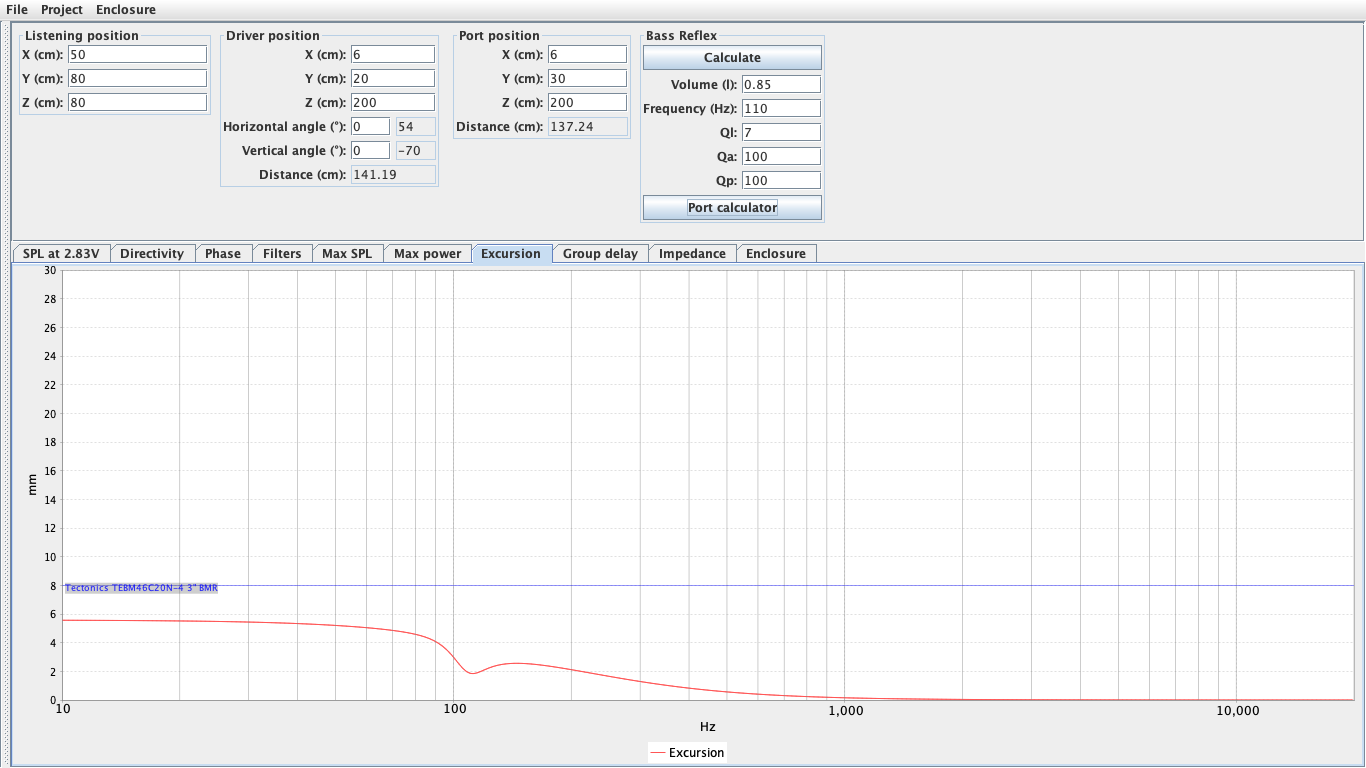Click the Bass Reflex Calculate button

click(x=732, y=58)
